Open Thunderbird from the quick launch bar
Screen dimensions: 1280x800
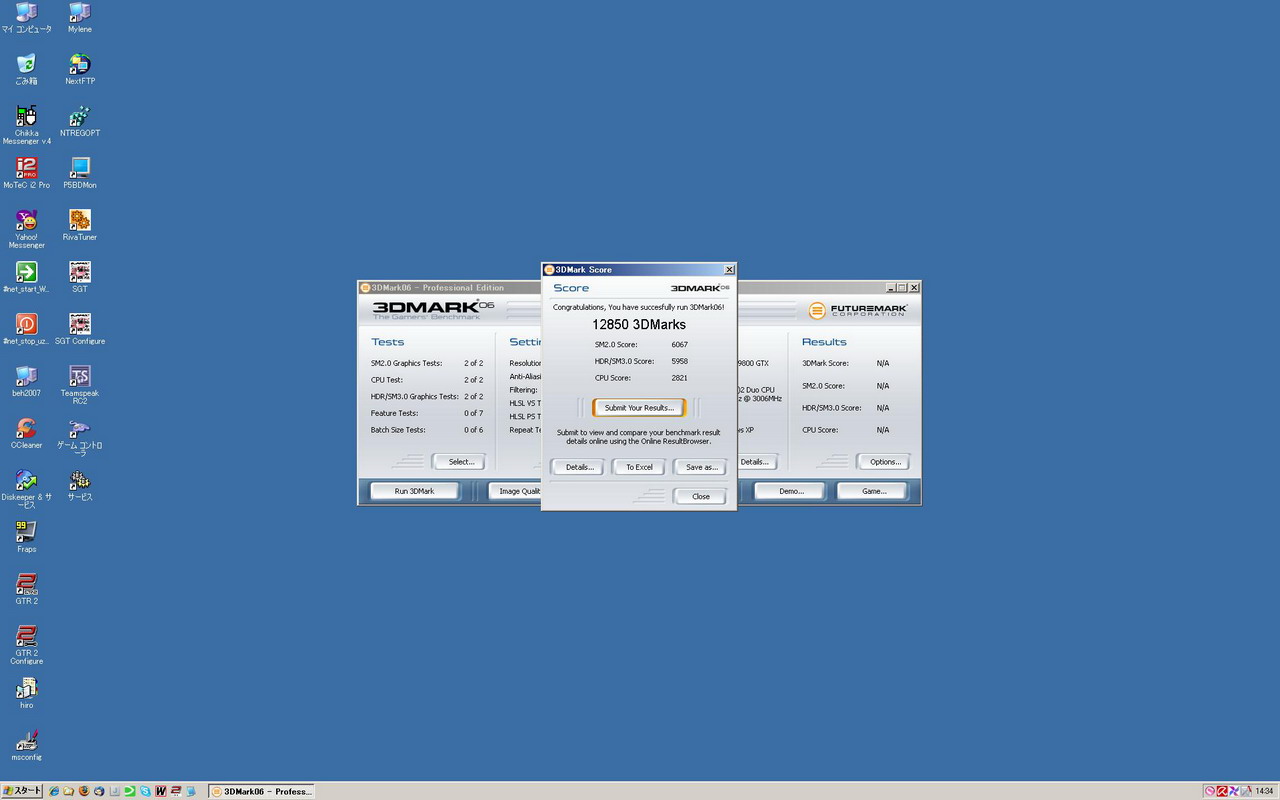point(99,791)
